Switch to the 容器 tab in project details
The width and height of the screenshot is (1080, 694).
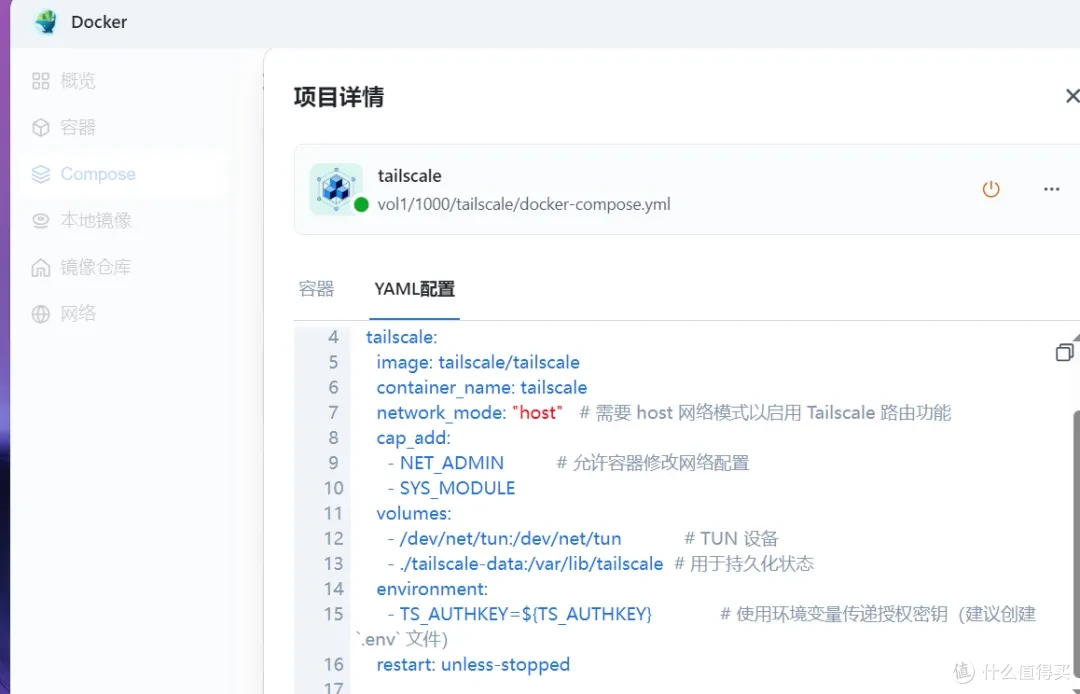pyautogui.click(x=316, y=289)
